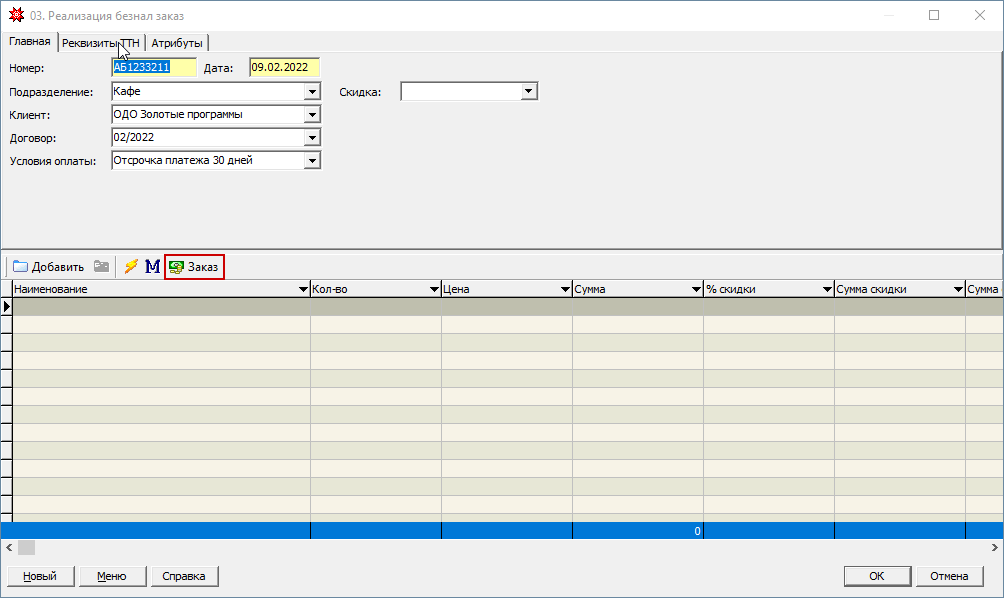Open Справка help button
The height and width of the screenshot is (598, 1004).
(x=184, y=576)
